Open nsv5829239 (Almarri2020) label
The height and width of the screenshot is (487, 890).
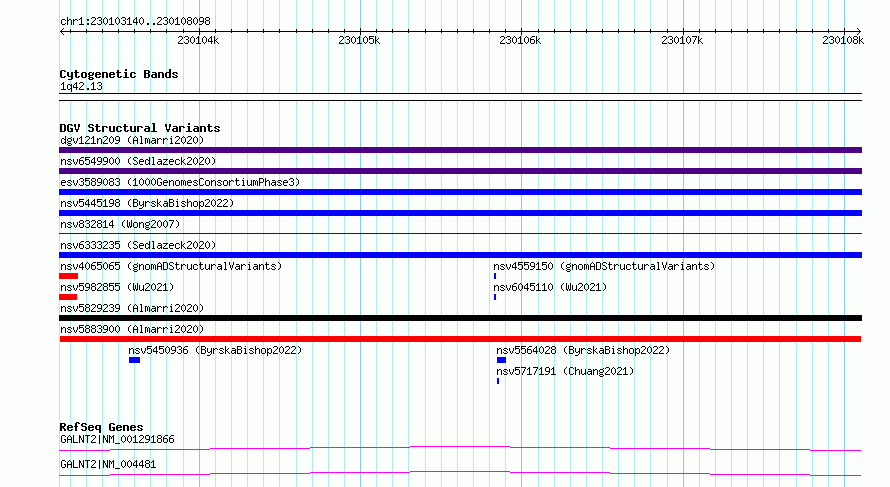click(132, 308)
